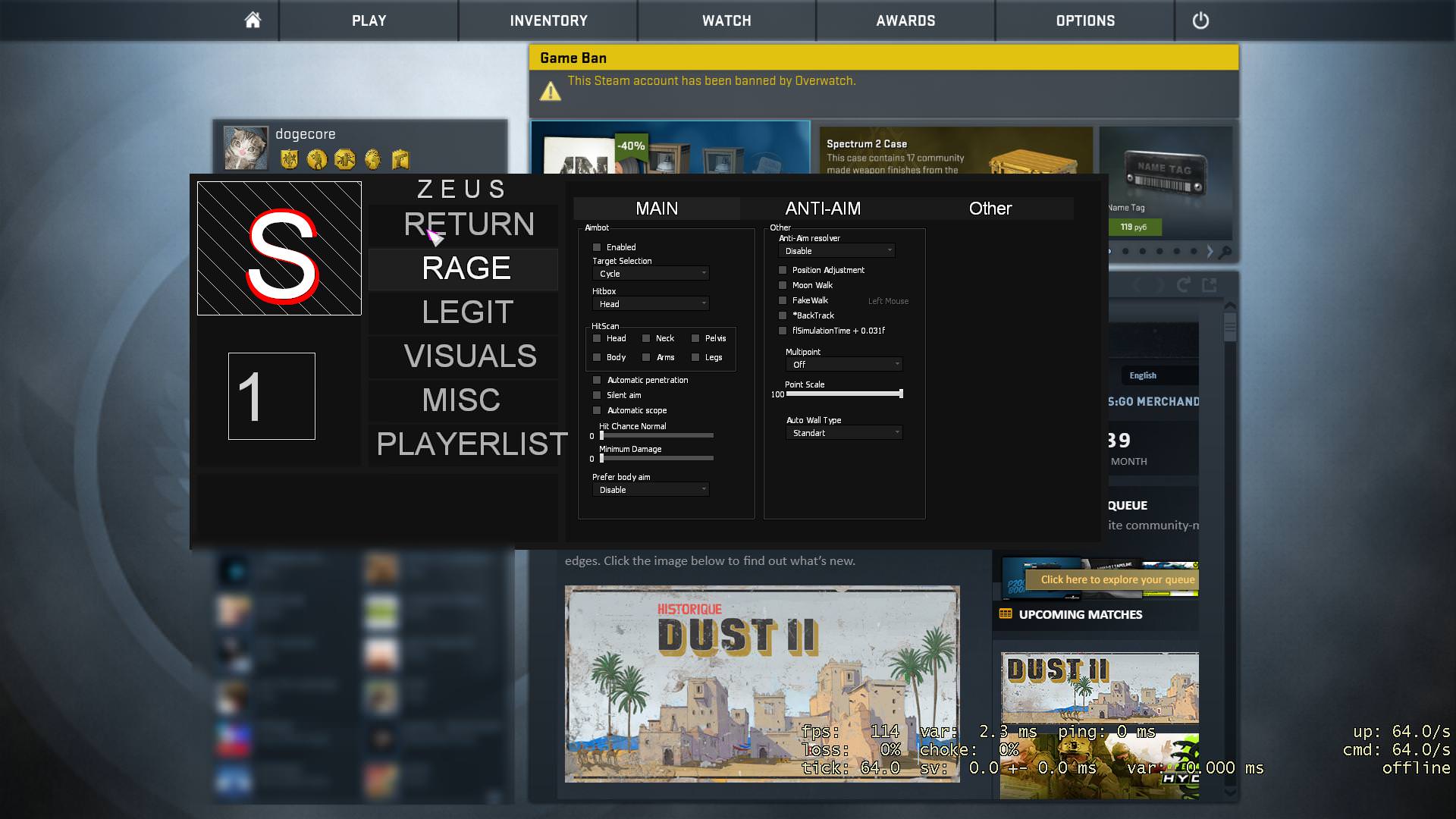
Task: Switch to the ANTI-AIM tab
Action: coord(823,209)
